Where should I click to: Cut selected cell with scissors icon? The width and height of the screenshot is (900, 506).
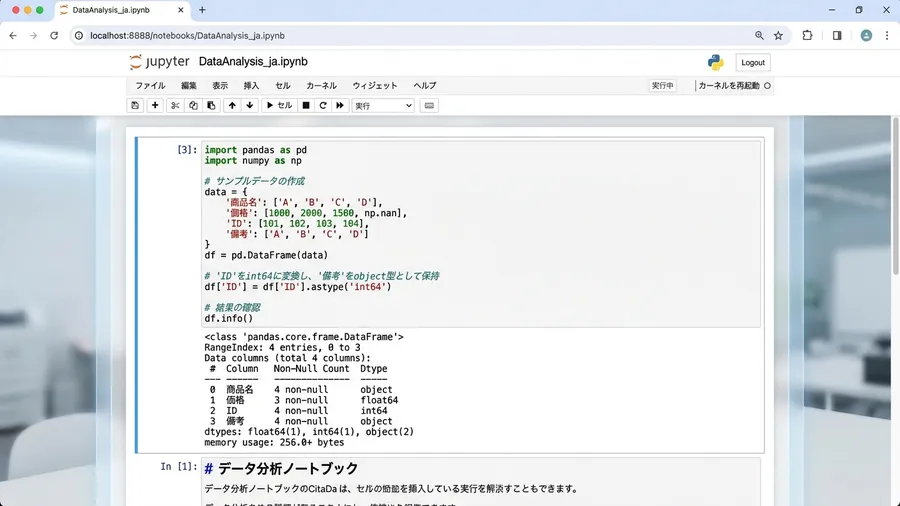click(x=175, y=106)
